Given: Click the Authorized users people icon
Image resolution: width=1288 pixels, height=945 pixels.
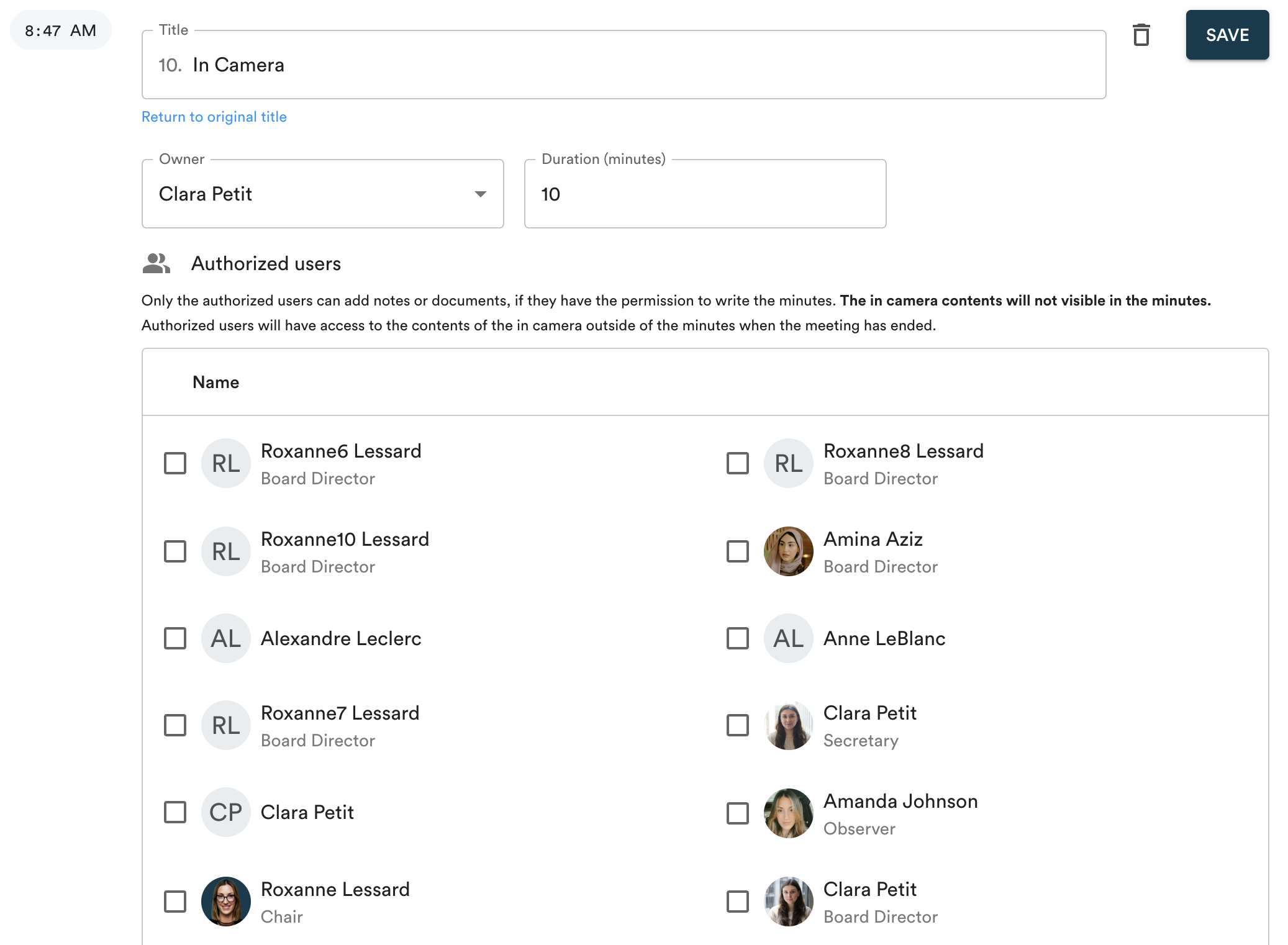Looking at the screenshot, I should [x=156, y=263].
